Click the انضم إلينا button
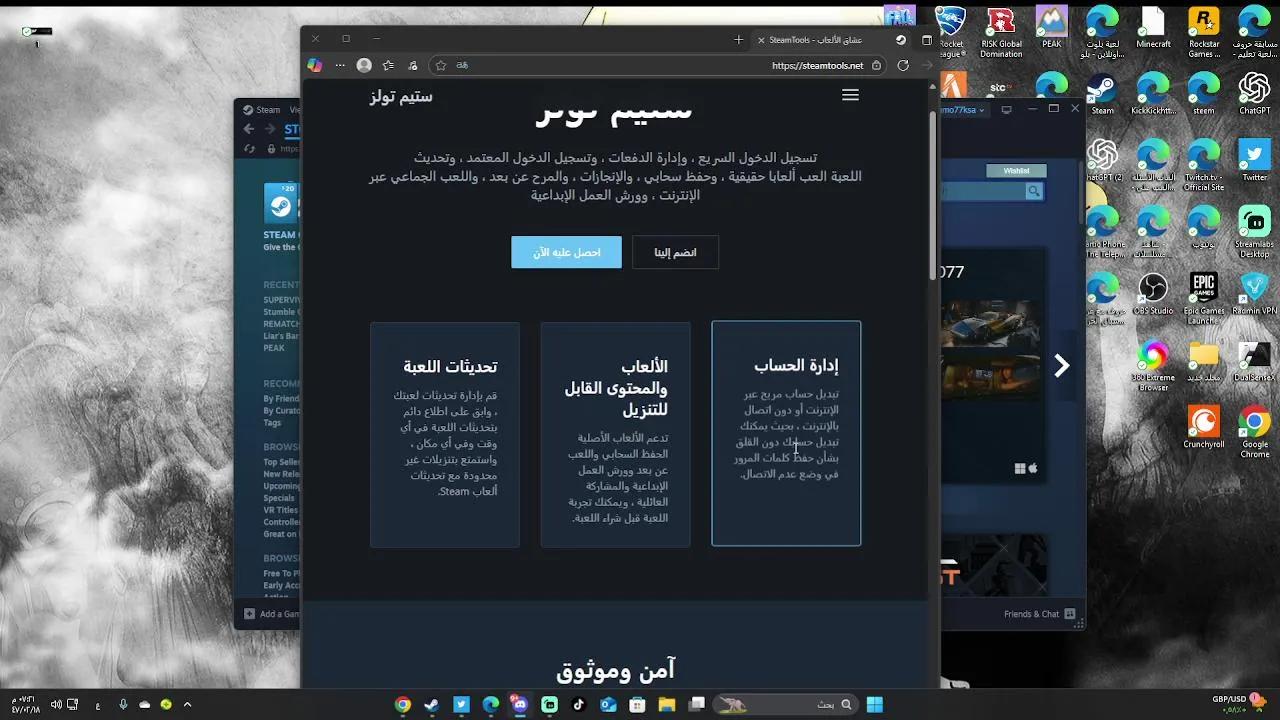This screenshot has width=1280, height=720. click(675, 252)
